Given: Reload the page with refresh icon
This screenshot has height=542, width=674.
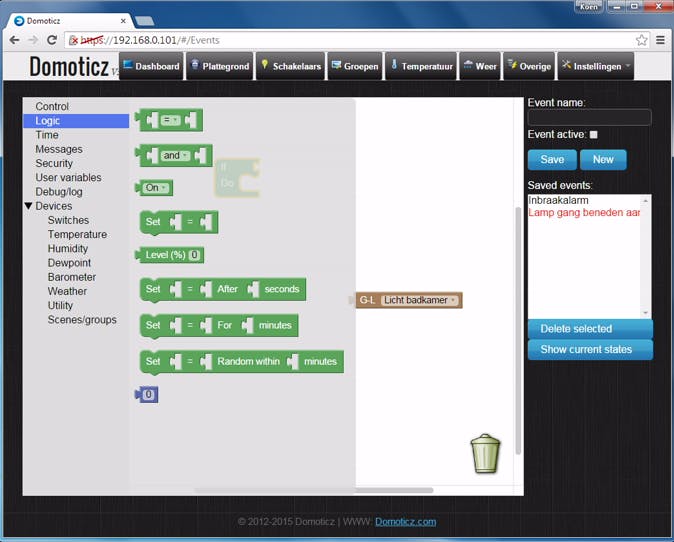Looking at the screenshot, I should (x=52, y=40).
